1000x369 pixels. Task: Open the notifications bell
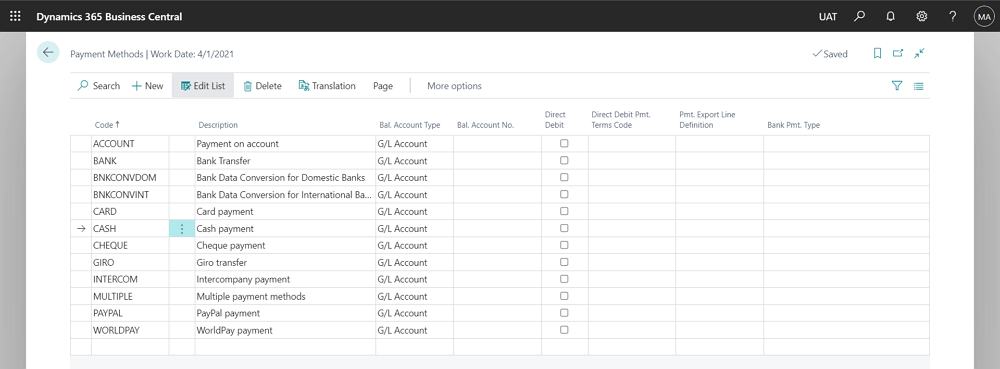click(890, 17)
